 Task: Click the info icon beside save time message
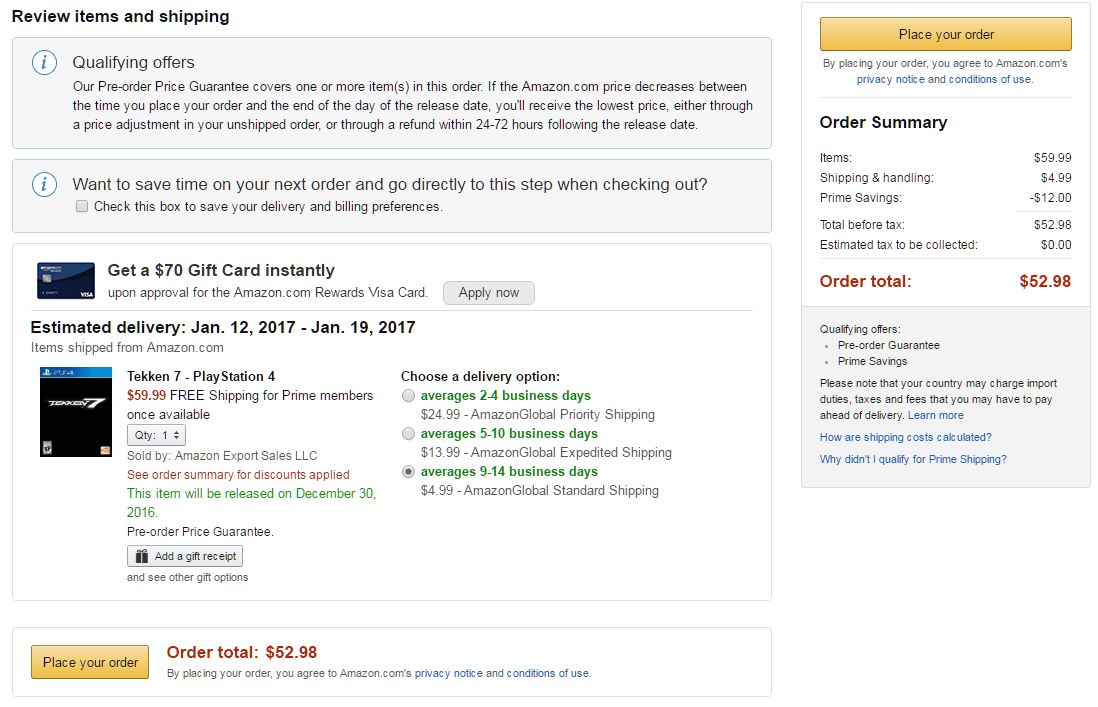point(44,185)
